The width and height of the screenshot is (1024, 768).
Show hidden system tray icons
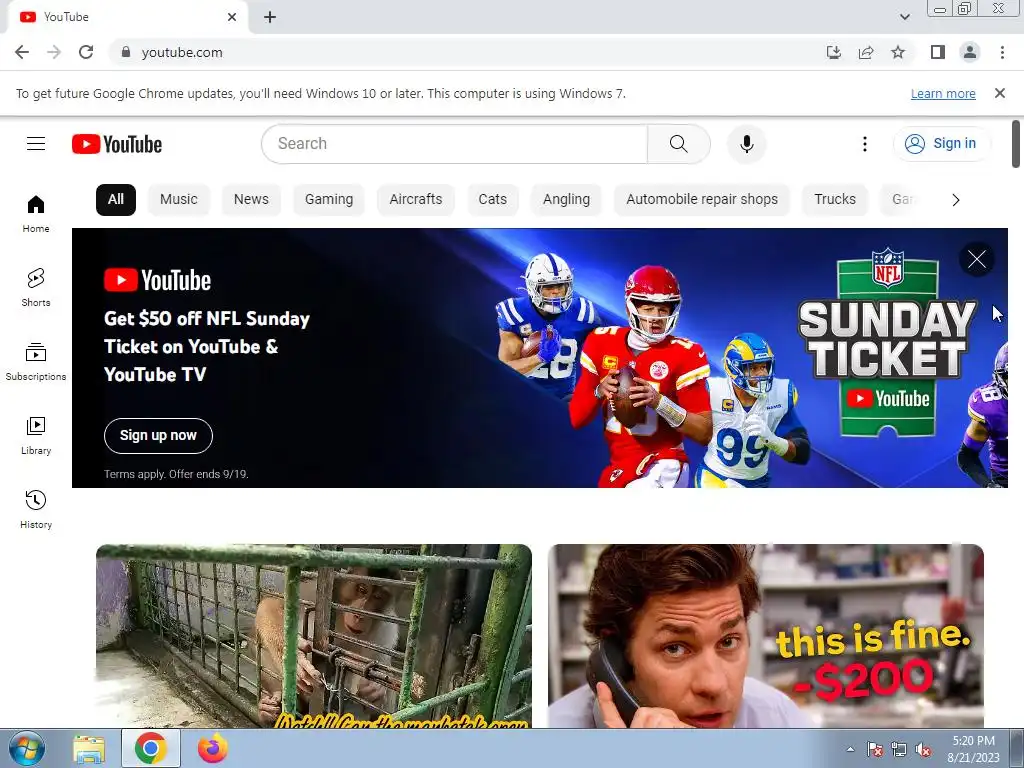(850, 749)
